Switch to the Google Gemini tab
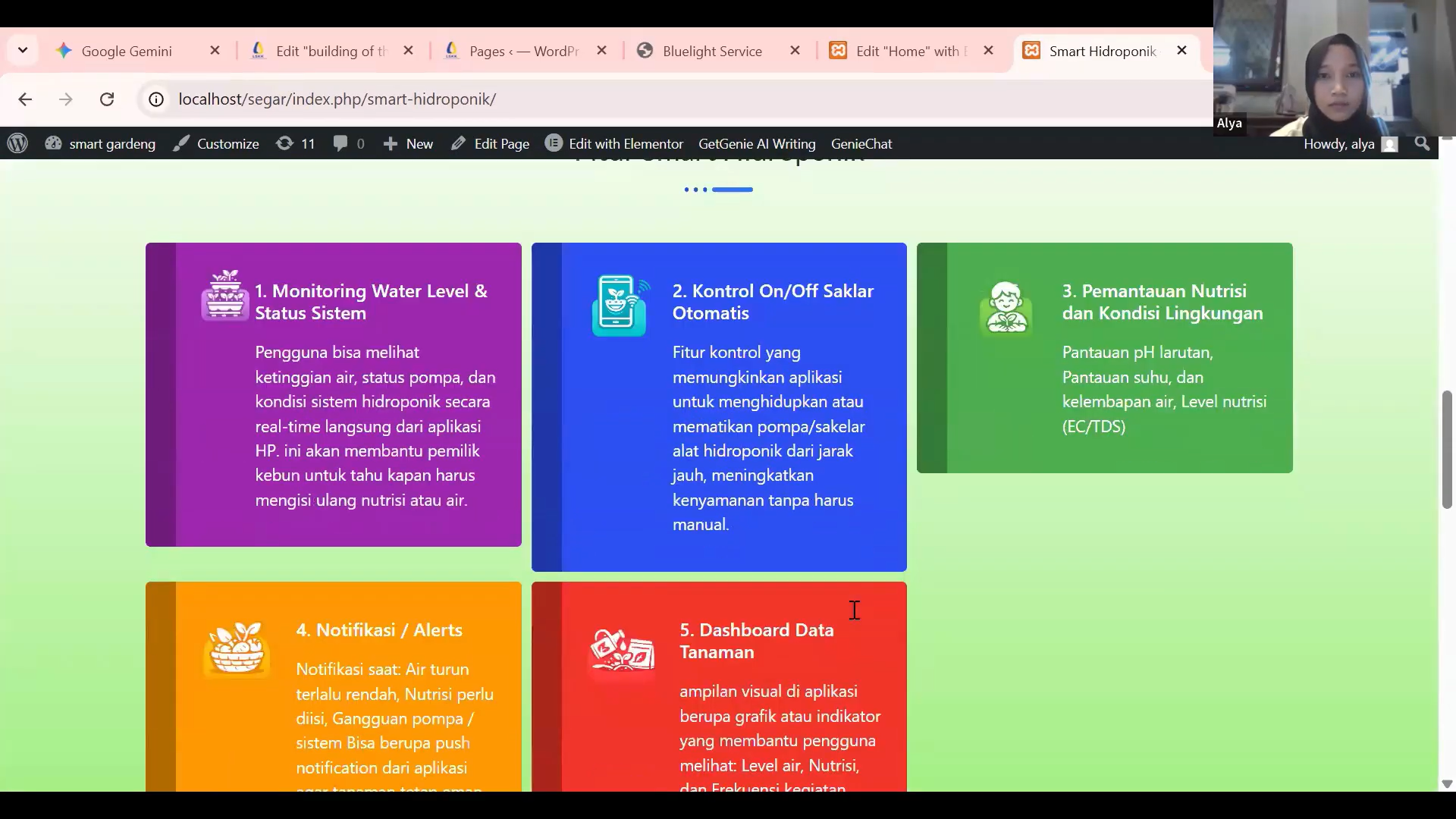 (127, 51)
